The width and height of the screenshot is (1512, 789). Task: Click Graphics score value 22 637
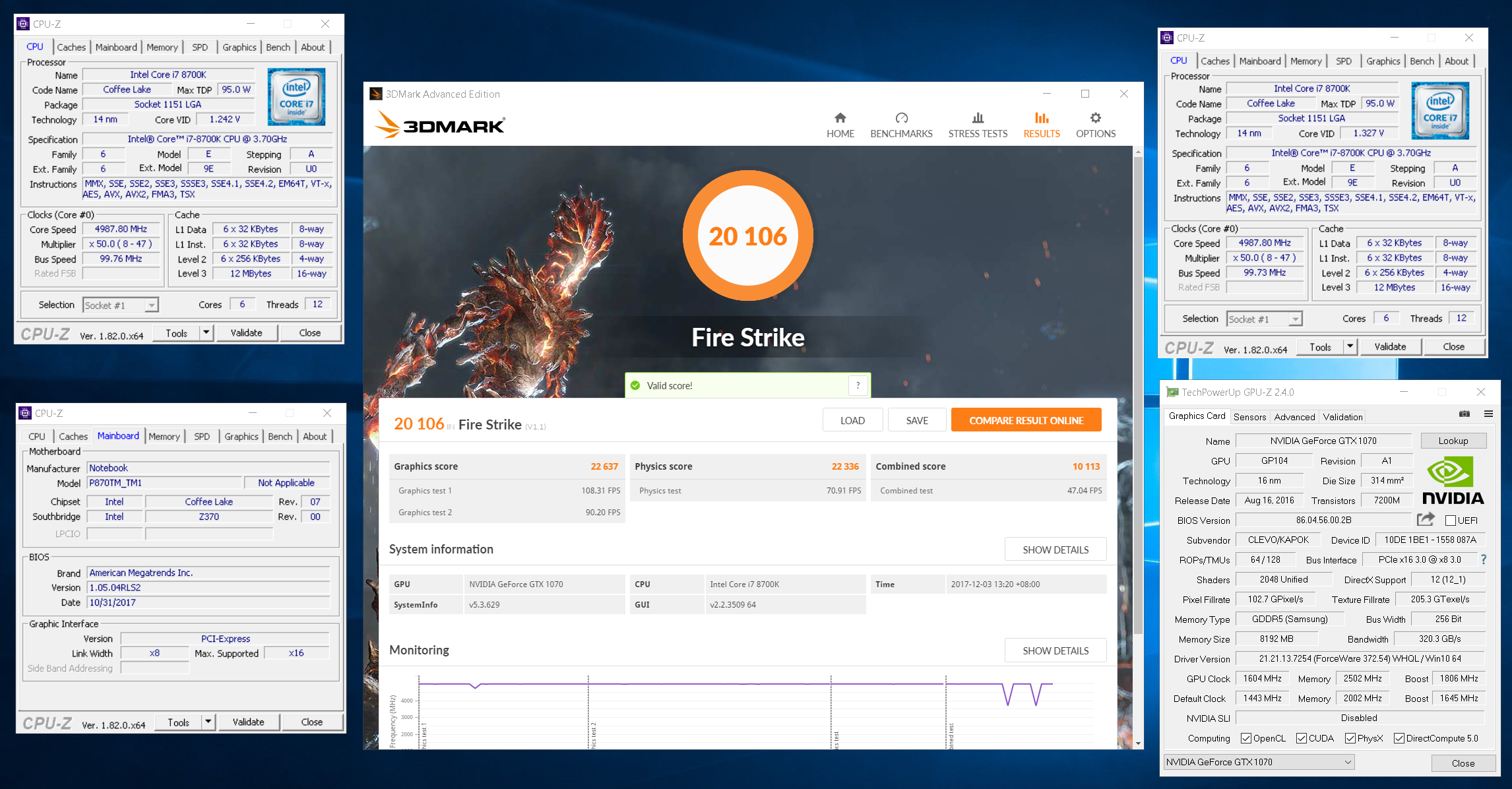click(x=604, y=466)
